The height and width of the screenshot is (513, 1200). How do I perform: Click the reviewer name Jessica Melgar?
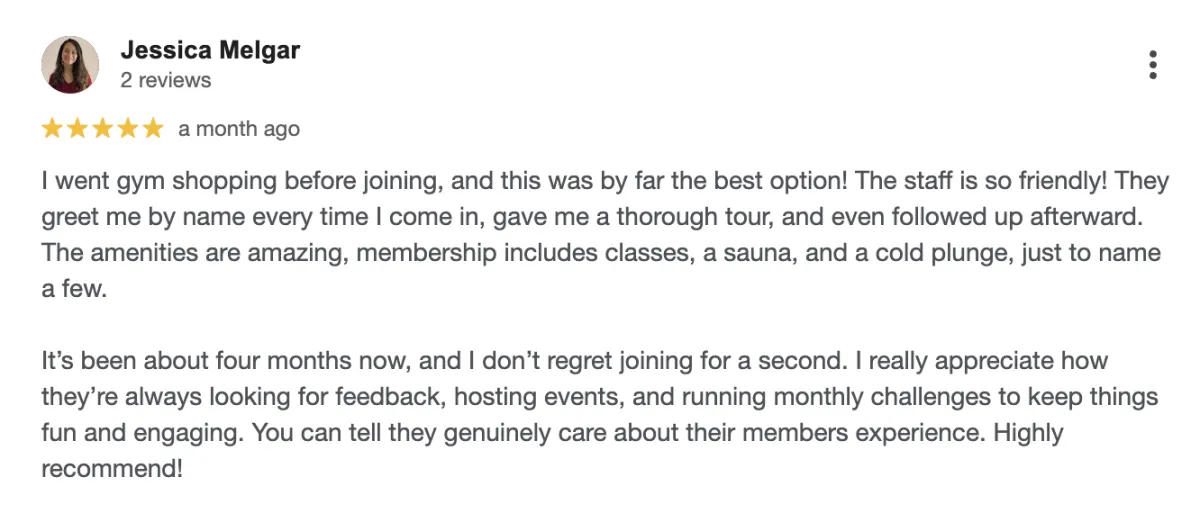tap(210, 50)
